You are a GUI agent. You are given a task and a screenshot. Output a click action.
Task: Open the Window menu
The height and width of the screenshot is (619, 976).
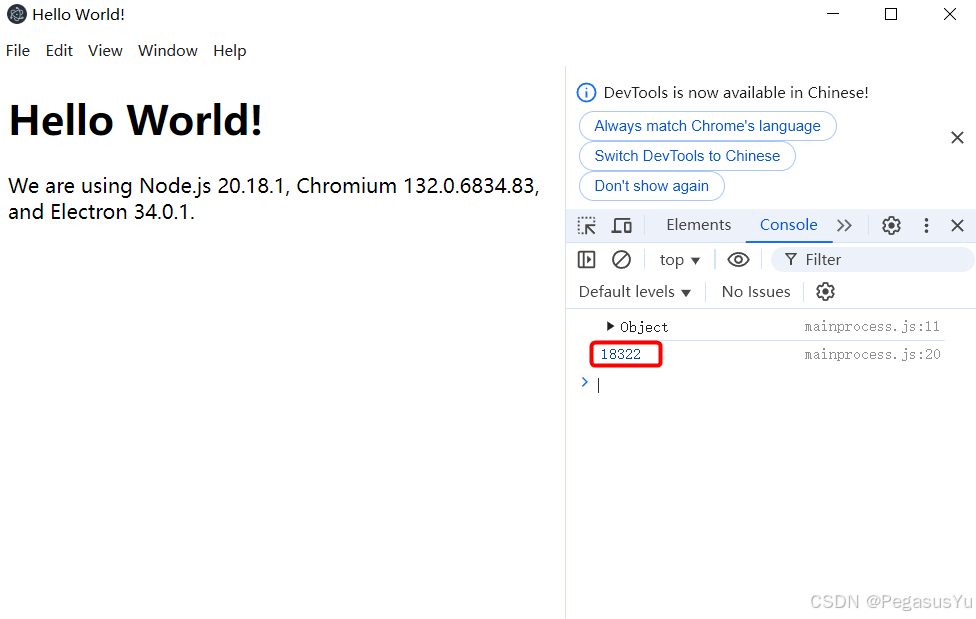tap(168, 50)
